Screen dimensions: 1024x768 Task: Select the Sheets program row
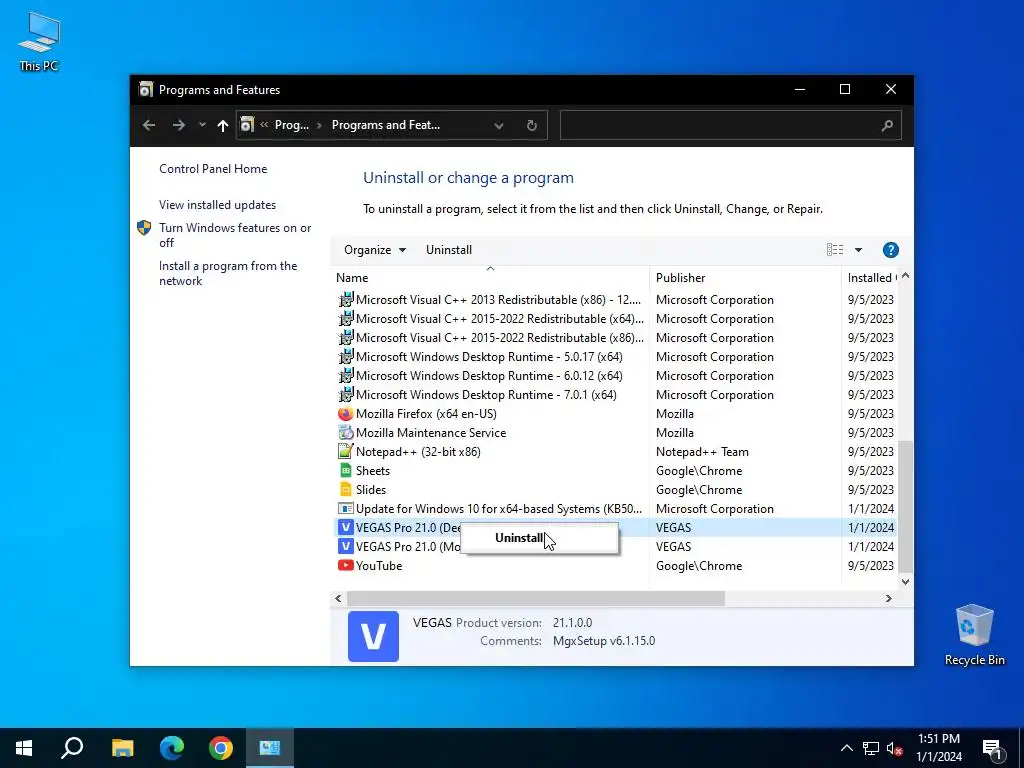(615, 470)
